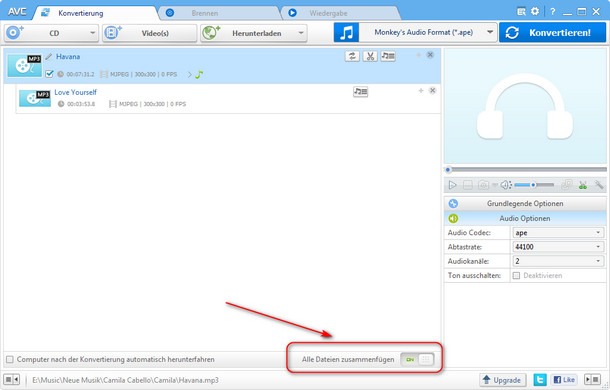Switch to the Wiedergabe tab
This screenshot has height=390, width=610.
328,13
